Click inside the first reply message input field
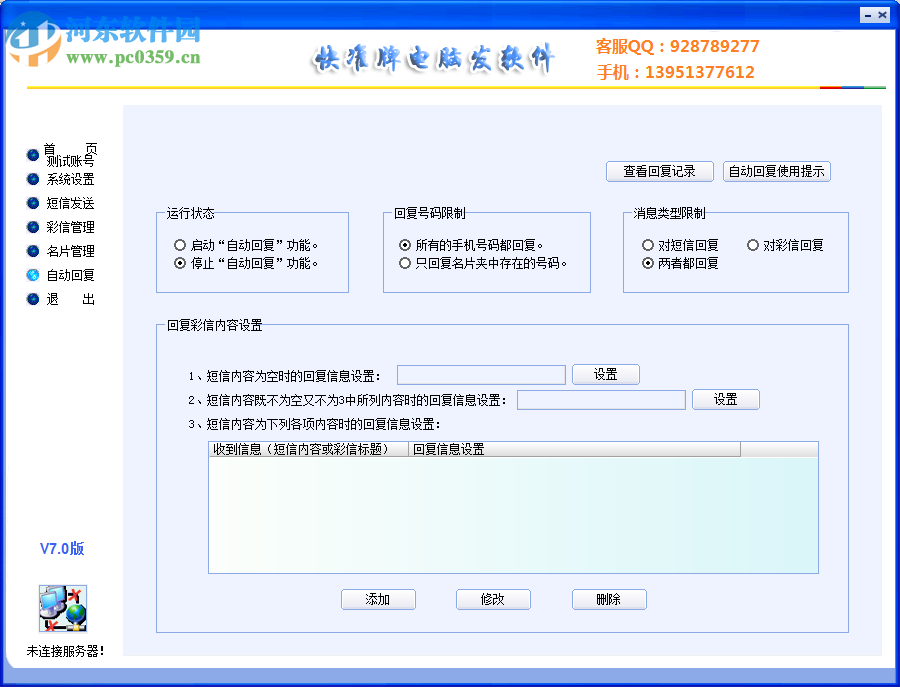The width and height of the screenshot is (900, 687). pyautogui.click(x=480, y=374)
